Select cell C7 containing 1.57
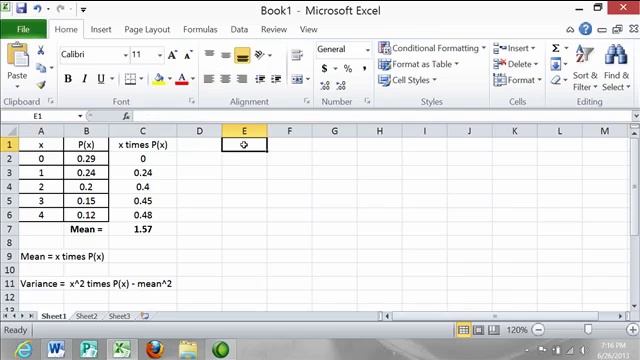640x360 pixels. [x=142, y=229]
